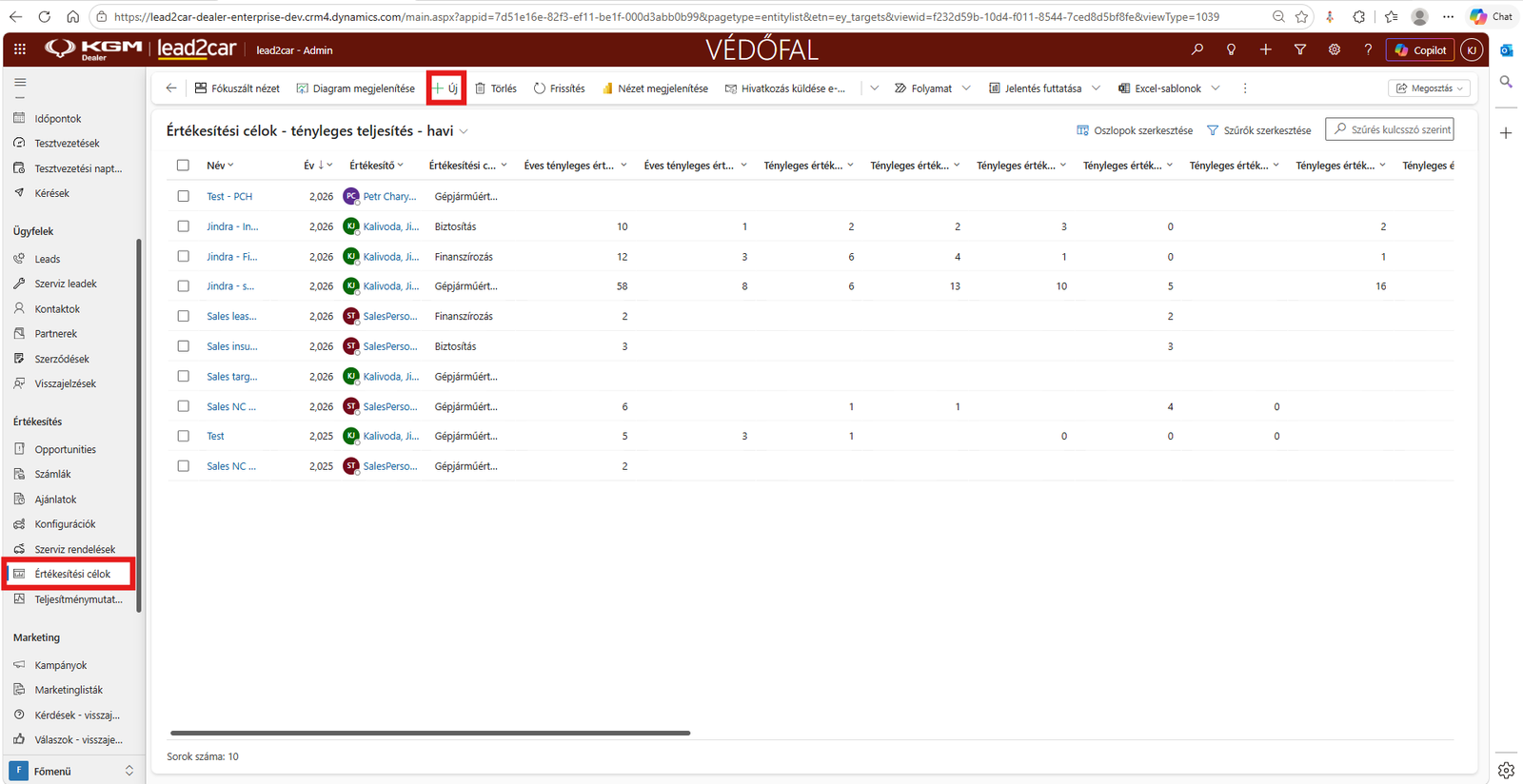This screenshot has width=1523, height=784.
Task: Go back with the command bar arrow
Action: coord(171,88)
